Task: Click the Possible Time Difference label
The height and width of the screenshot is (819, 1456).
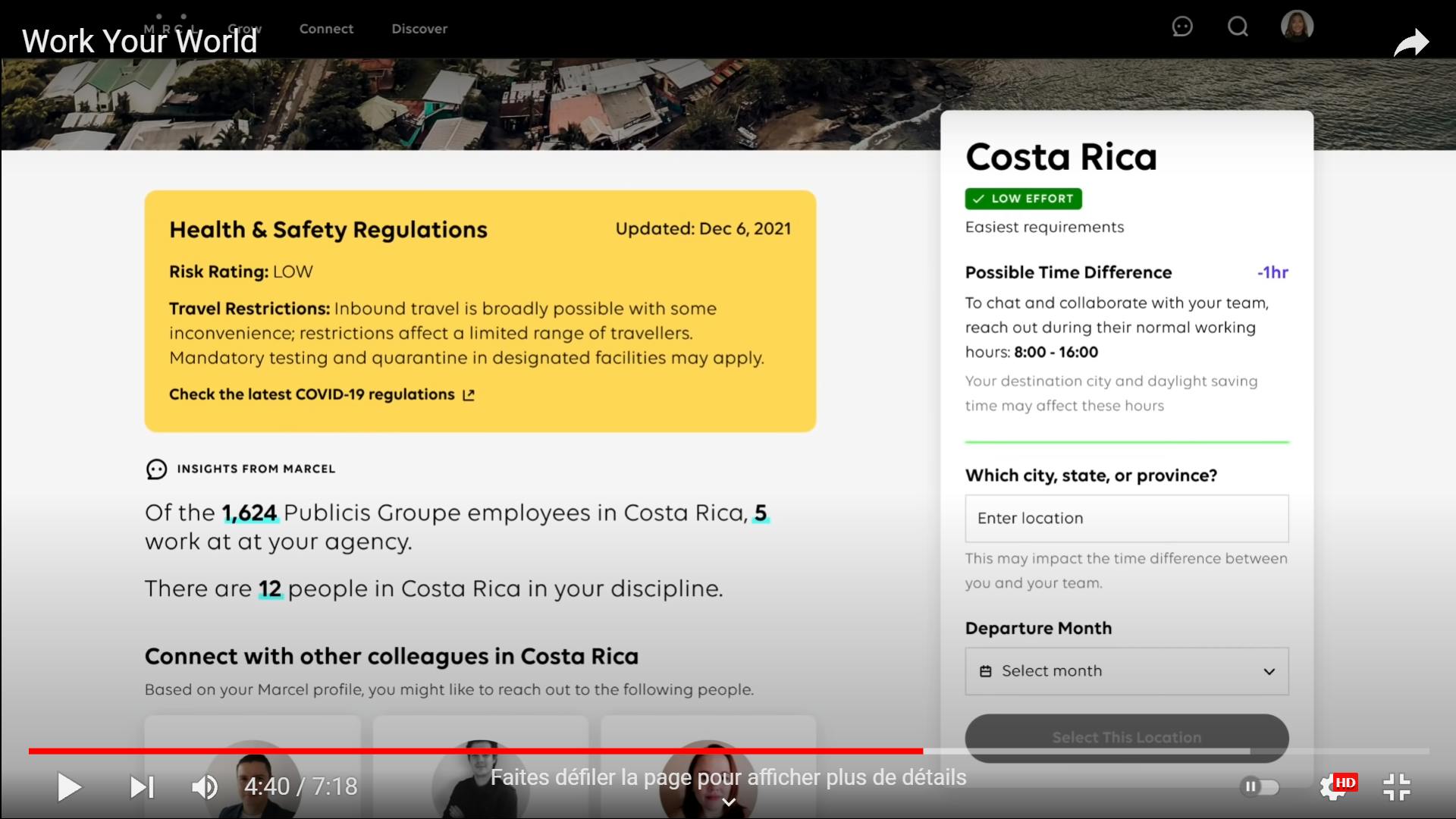Action: 1068,272
